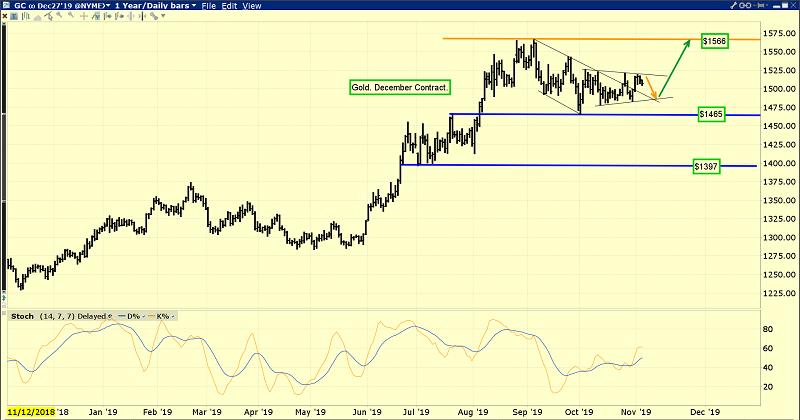Toggle the D% stochastic line settings
The height and width of the screenshot is (420, 800).
coord(129,317)
